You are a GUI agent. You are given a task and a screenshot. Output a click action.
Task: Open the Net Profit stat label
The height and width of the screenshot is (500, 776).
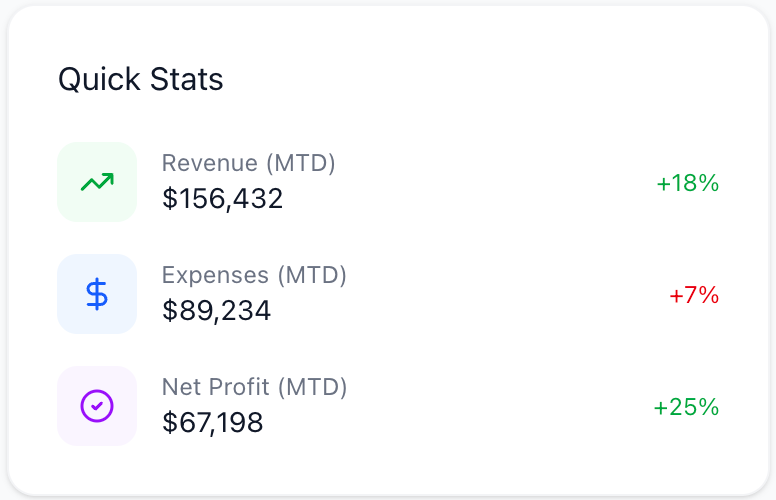click(215, 387)
